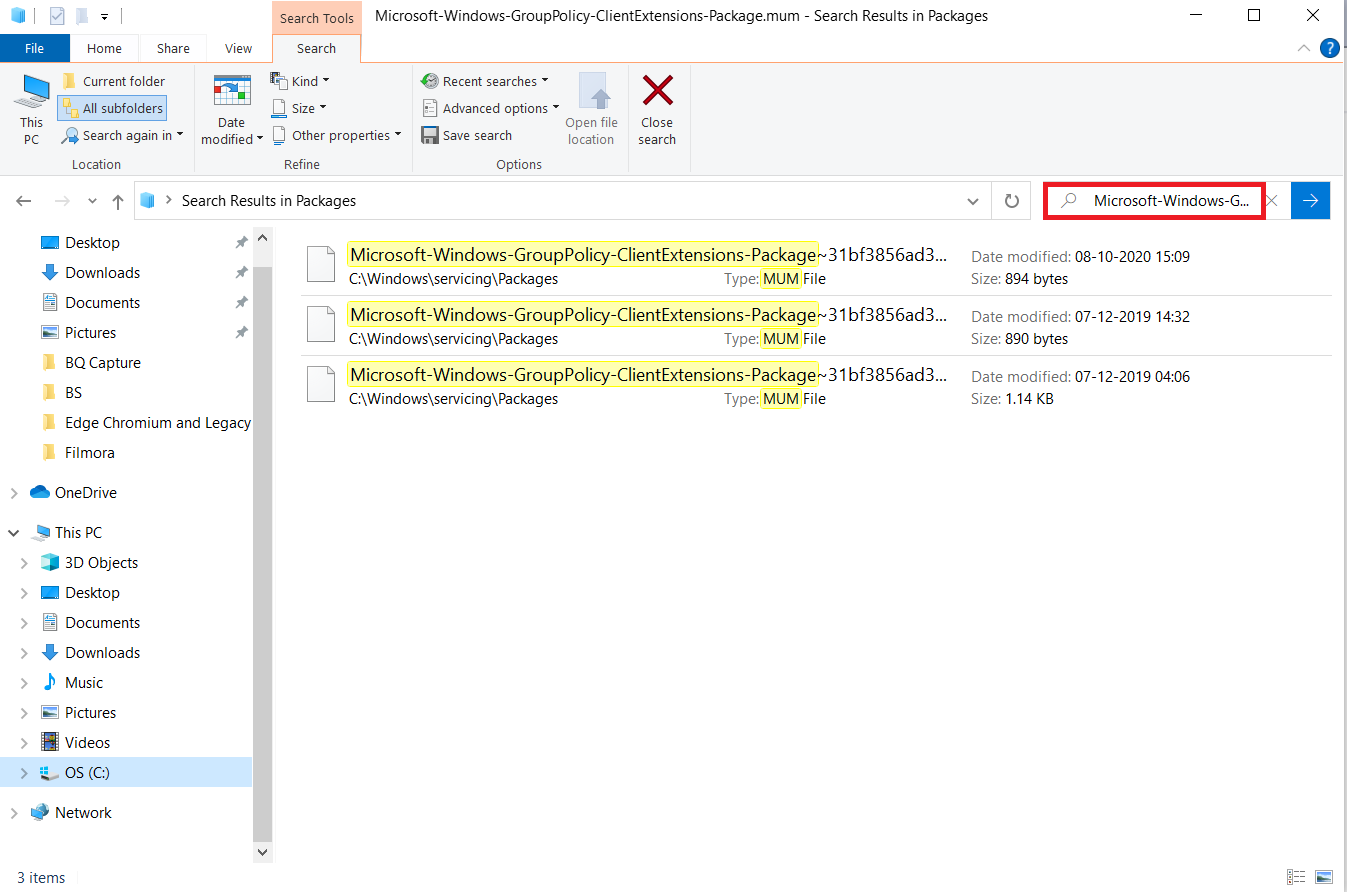Open the recent locations dropdown arrow
This screenshot has width=1347, height=892.
pos(92,201)
